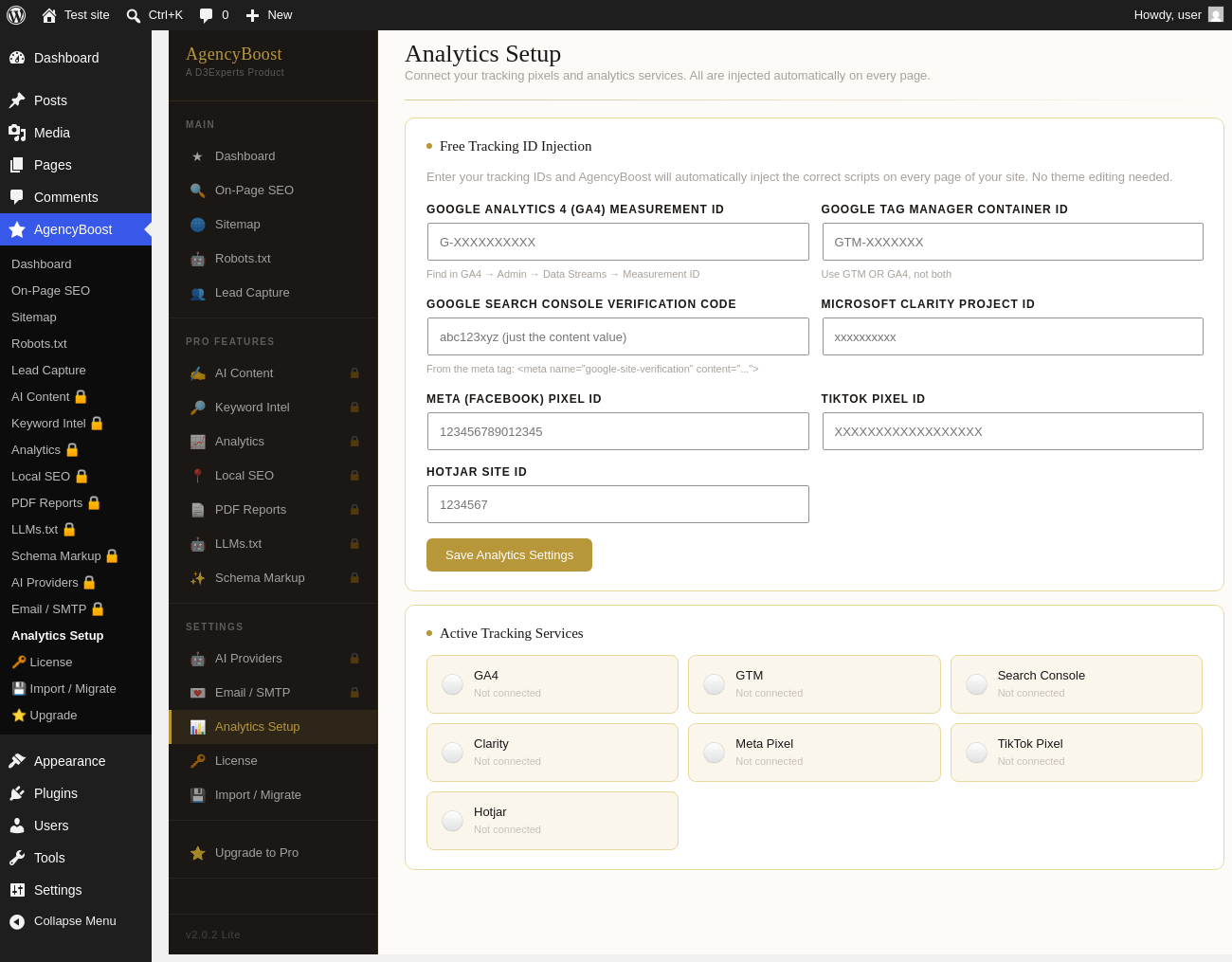Click the Save Analytics Settings button
1232x962 pixels.
coord(509,555)
